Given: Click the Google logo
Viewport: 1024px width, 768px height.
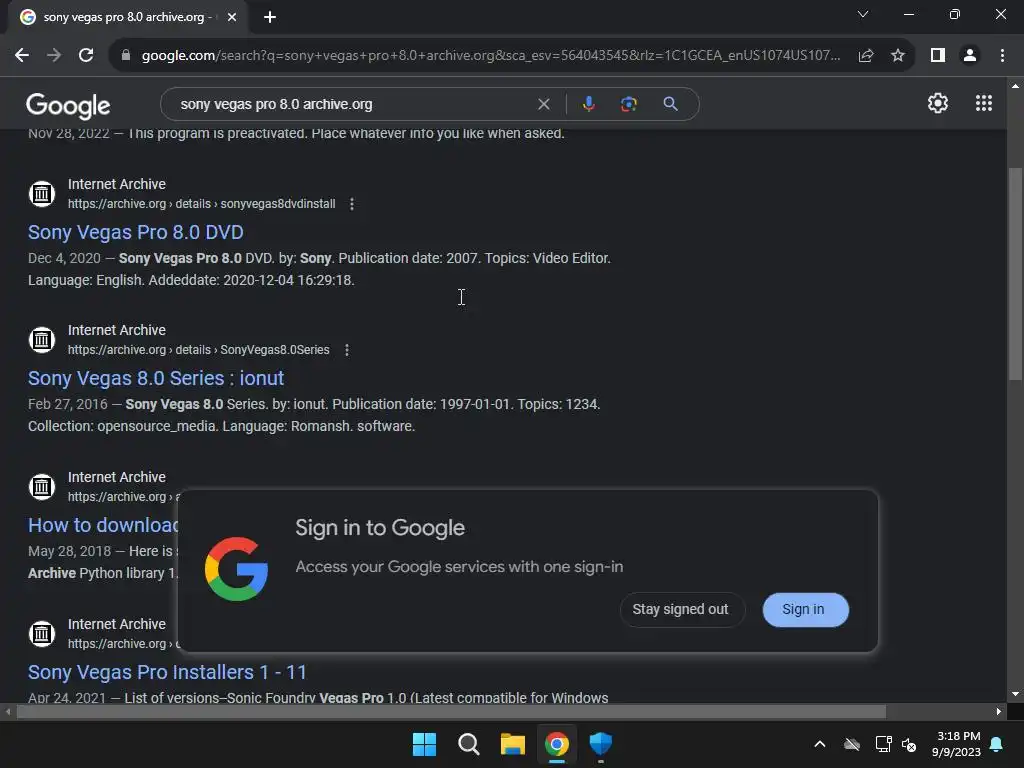Looking at the screenshot, I should click(68, 106).
